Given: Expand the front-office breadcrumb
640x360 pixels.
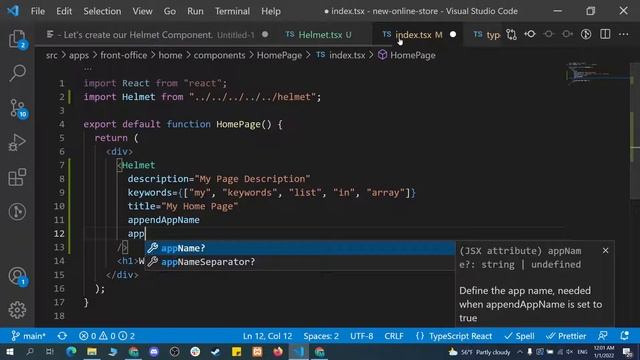Looking at the screenshot, I should pyautogui.click(x=124, y=55).
